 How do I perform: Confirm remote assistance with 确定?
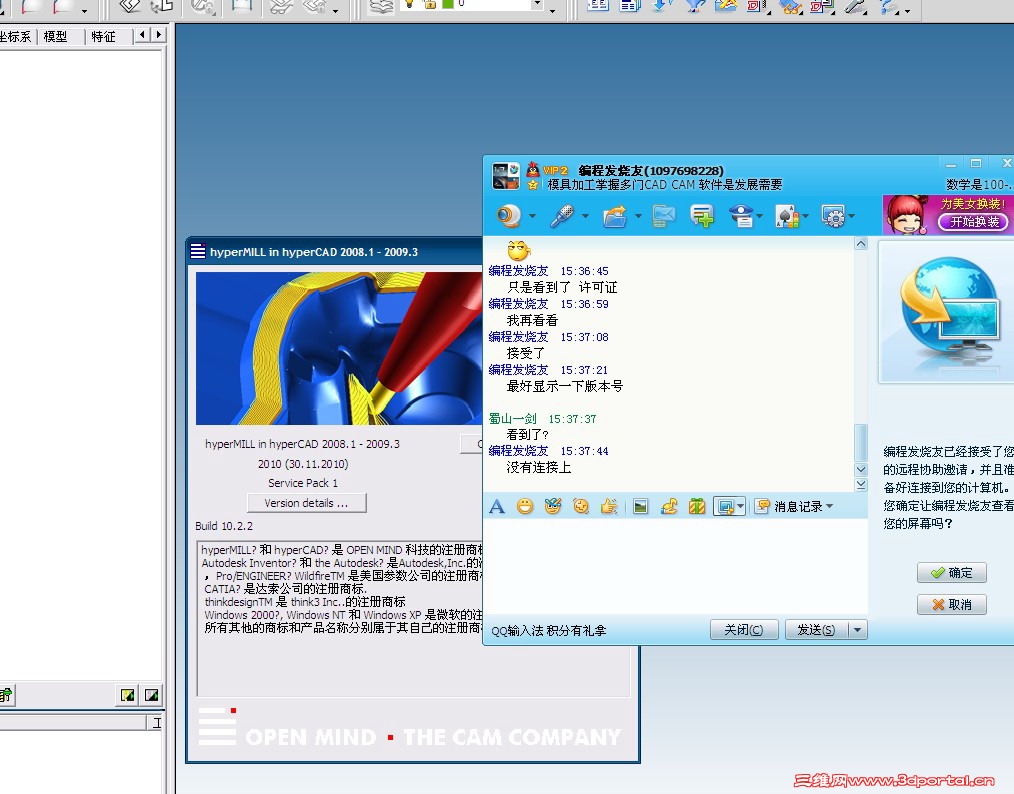point(951,573)
